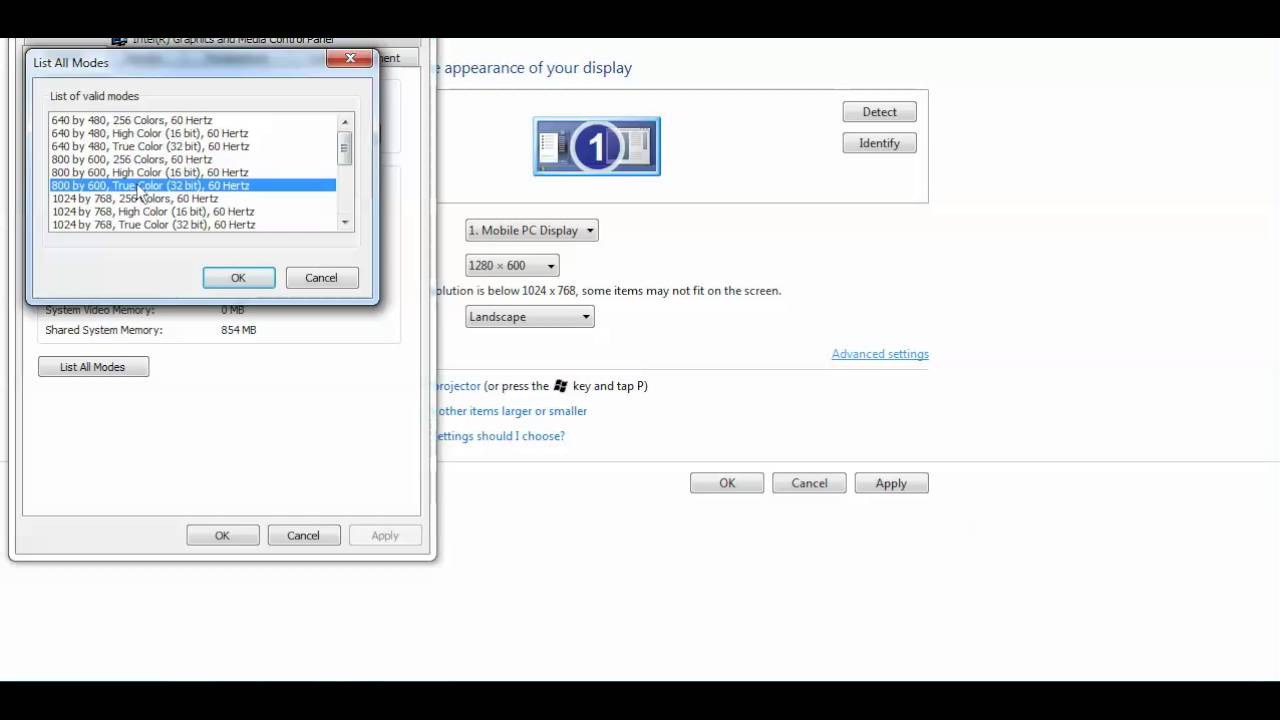
Task: Select 800 by 600, 256 Colors mode
Action: click(193, 159)
